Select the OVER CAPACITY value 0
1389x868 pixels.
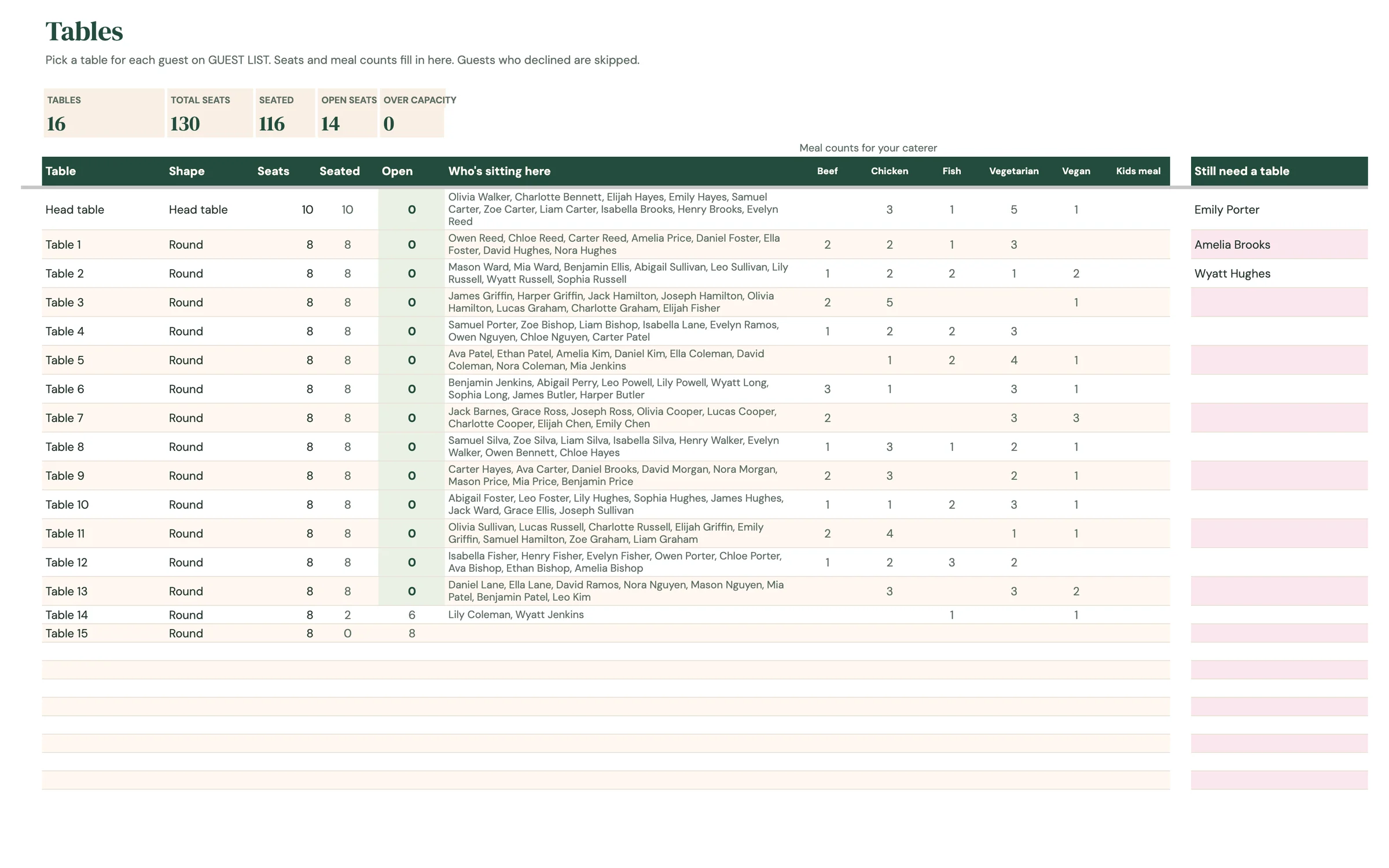pyautogui.click(x=388, y=123)
